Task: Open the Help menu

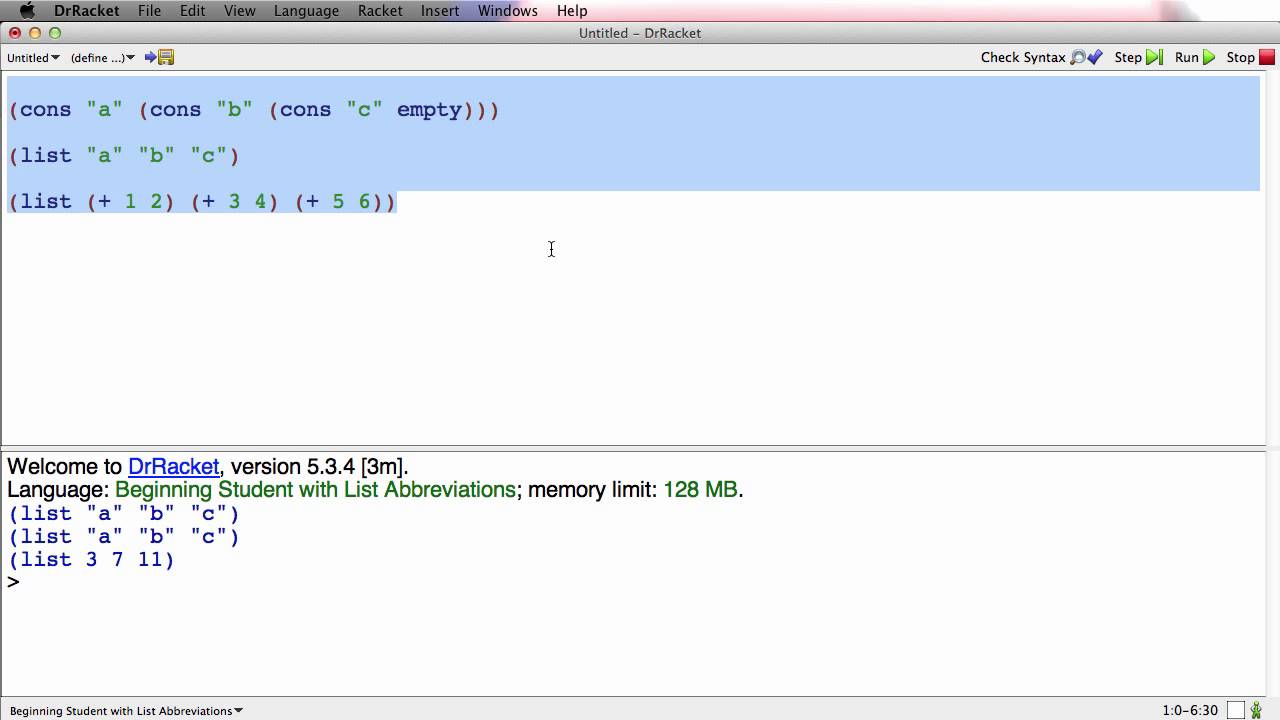Action: (x=572, y=11)
